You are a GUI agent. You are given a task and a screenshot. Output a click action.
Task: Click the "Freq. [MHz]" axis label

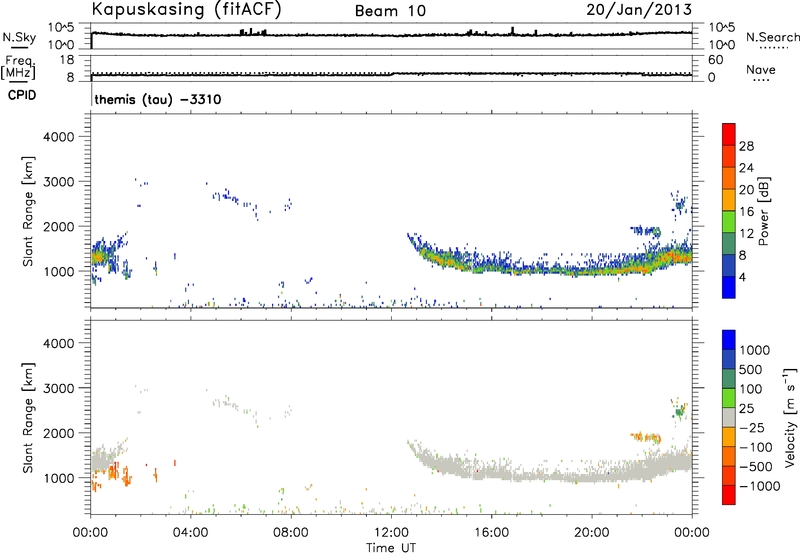tap(19, 68)
